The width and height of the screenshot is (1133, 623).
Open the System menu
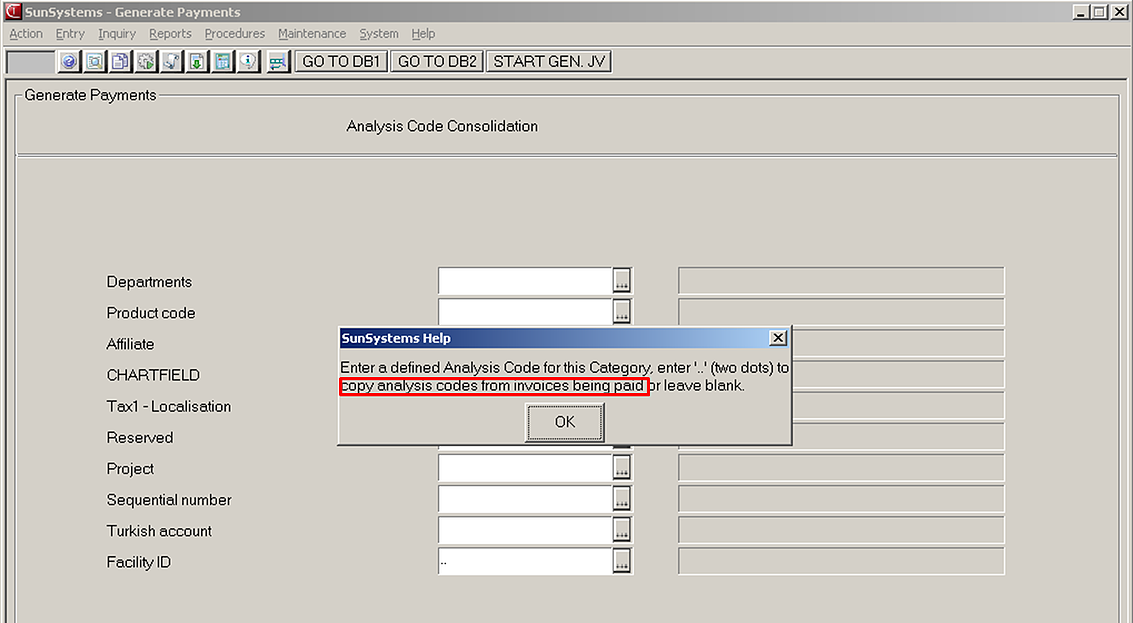379,34
